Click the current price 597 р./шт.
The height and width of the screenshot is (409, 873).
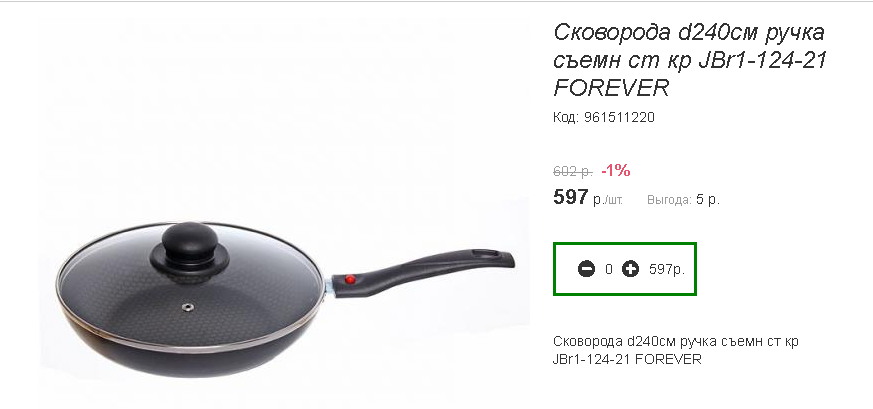(x=588, y=198)
